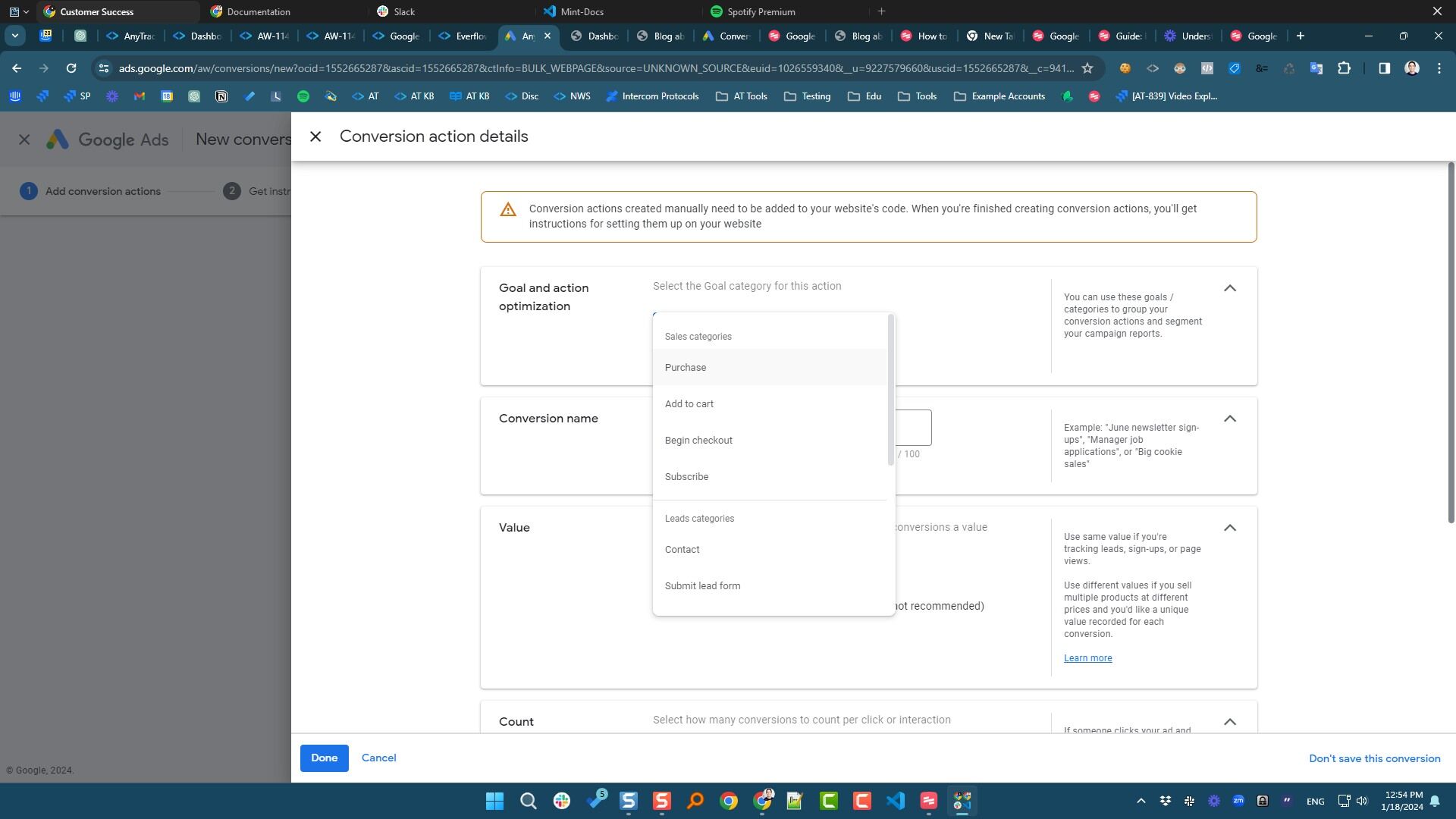Launch Visual Studio Code from the taskbar
The image size is (1456, 819).
[896, 802]
